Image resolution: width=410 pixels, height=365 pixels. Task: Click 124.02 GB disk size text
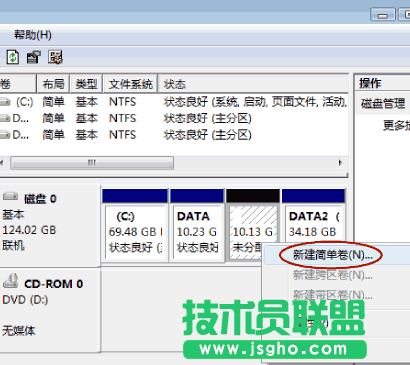tap(29, 230)
